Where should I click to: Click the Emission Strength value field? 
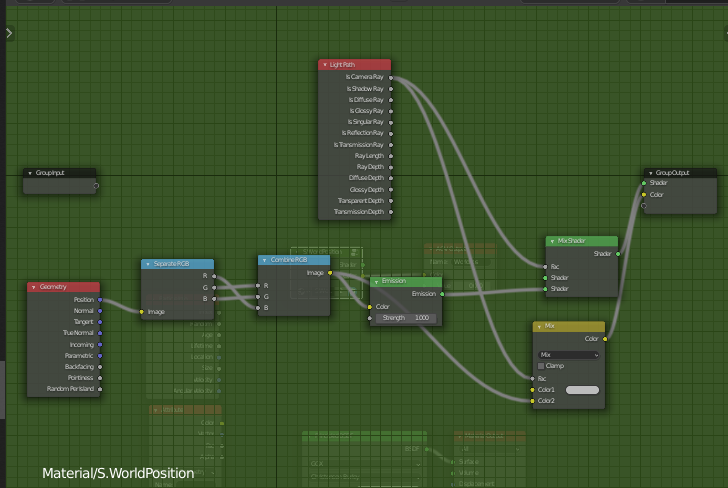pos(406,318)
